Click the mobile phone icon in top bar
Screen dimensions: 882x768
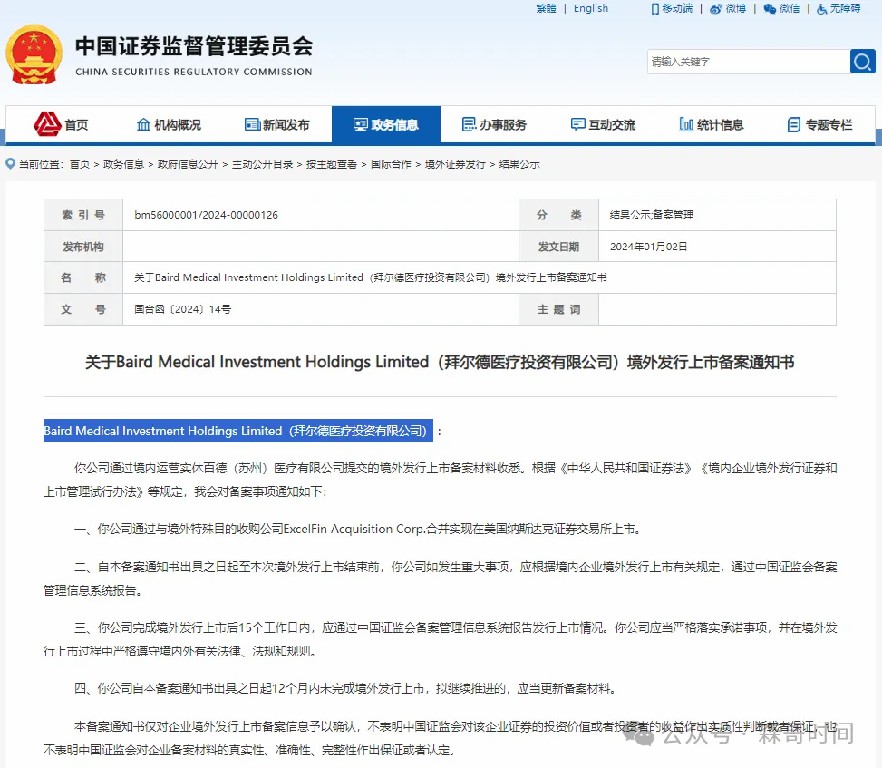click(x=655, y=9)
